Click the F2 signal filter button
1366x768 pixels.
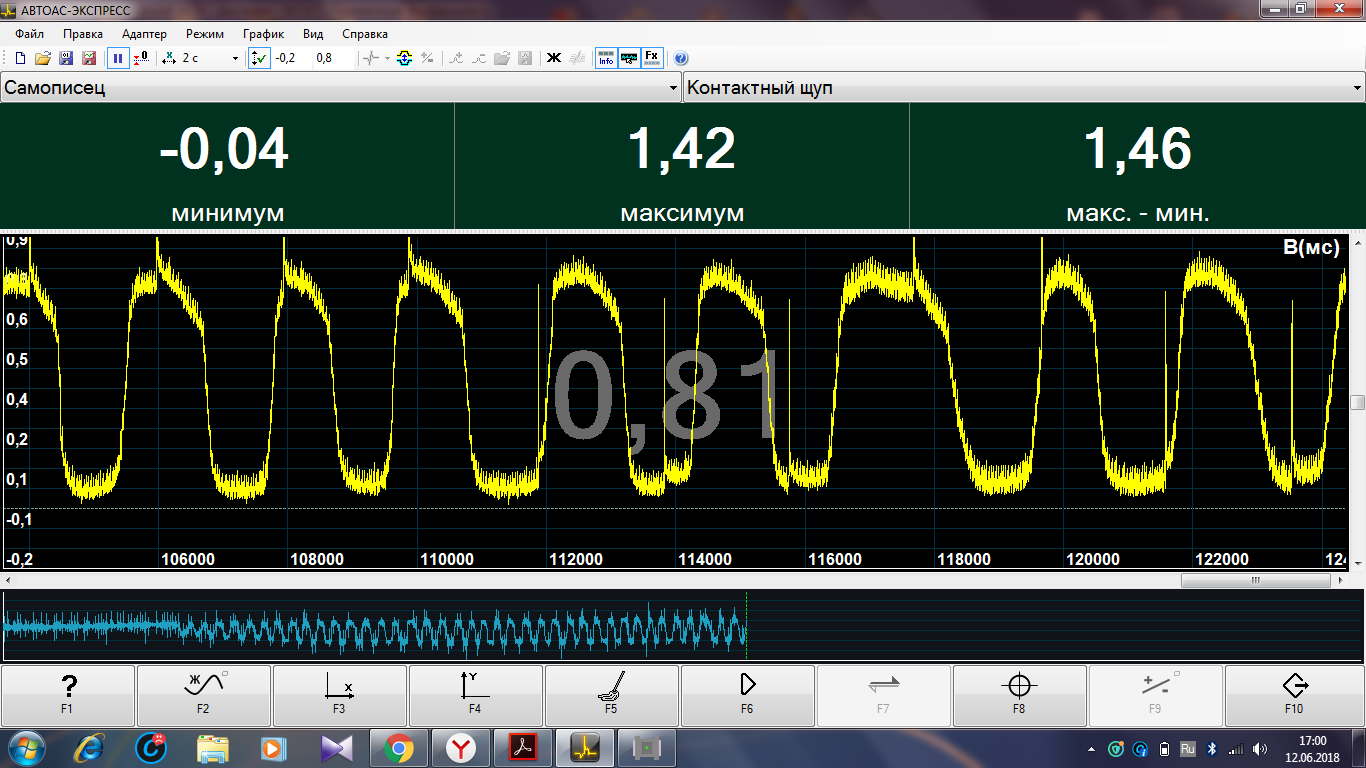click(x=204, y=695)
